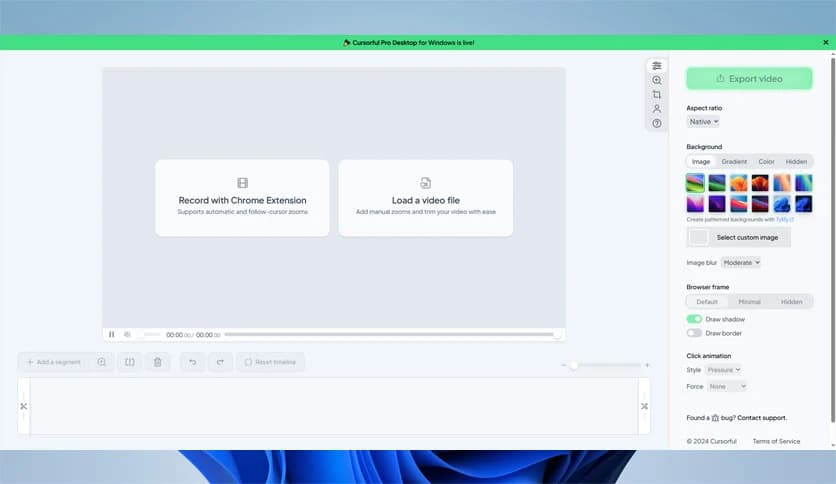Click the right panel vertical scrollbar
Screen dimensions: 836x484
pos(833,240)
